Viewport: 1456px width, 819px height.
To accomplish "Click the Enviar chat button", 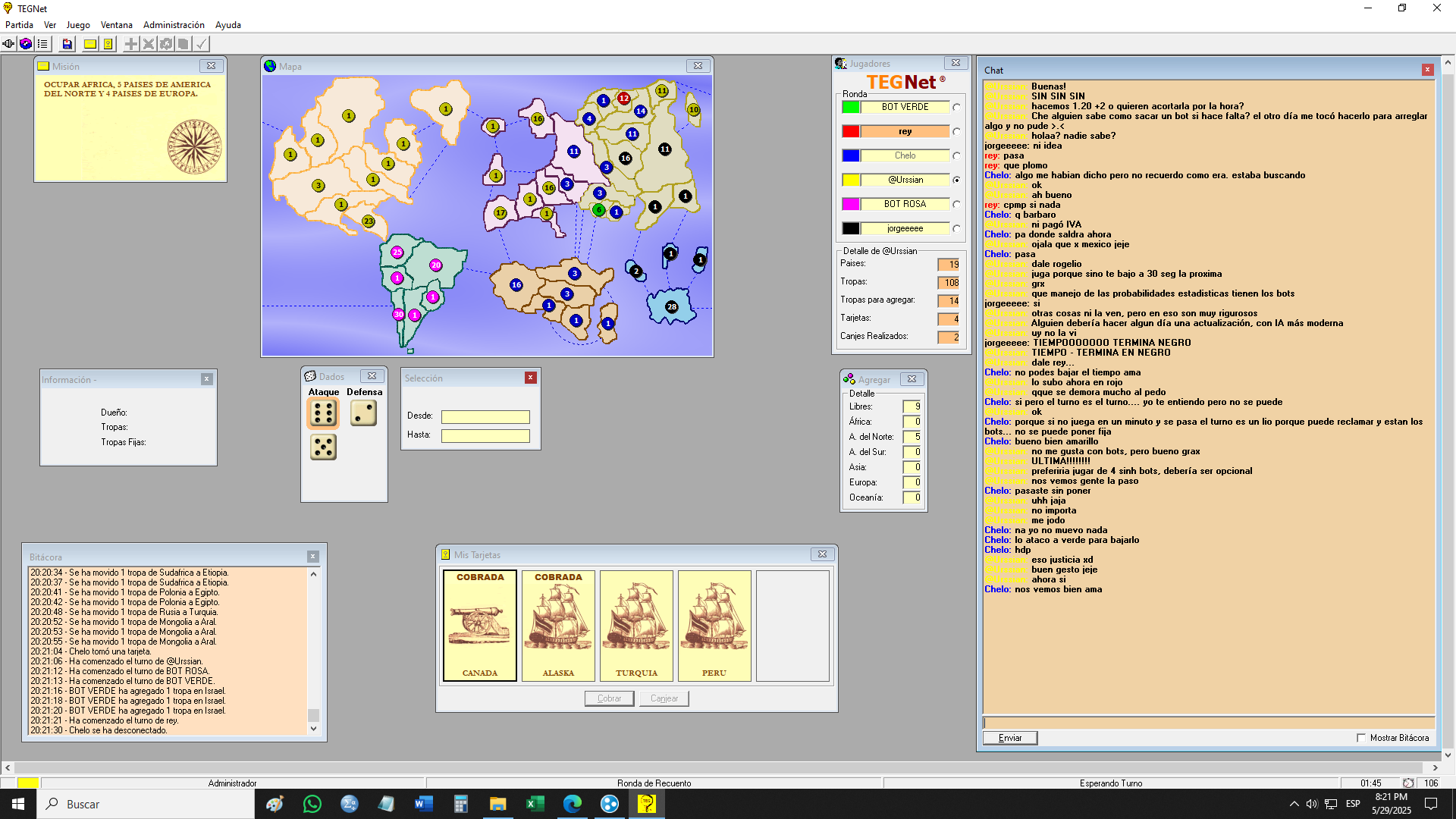I will [1010, 738].
